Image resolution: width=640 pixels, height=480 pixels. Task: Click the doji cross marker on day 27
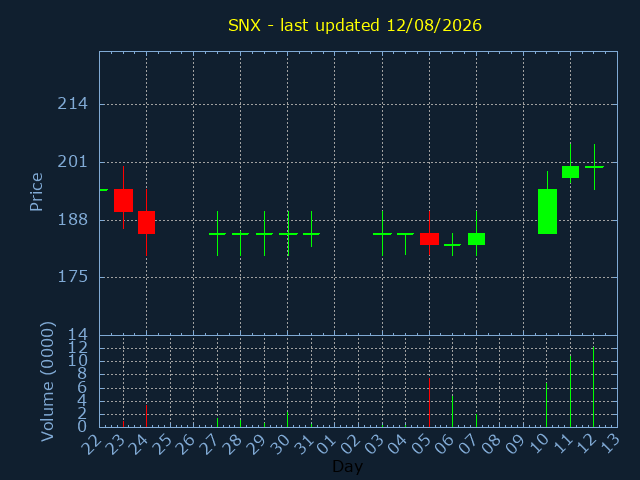(x=218, y=234)
